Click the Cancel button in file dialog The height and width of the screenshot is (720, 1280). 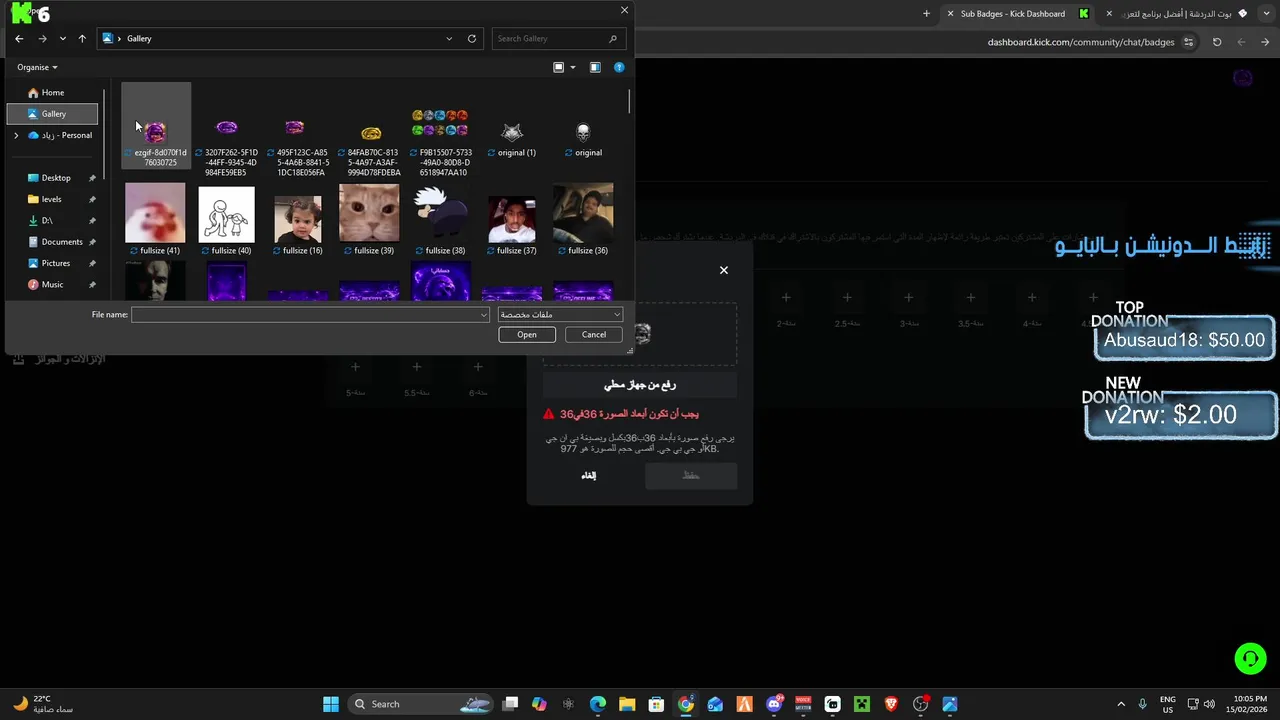(594, 335)
